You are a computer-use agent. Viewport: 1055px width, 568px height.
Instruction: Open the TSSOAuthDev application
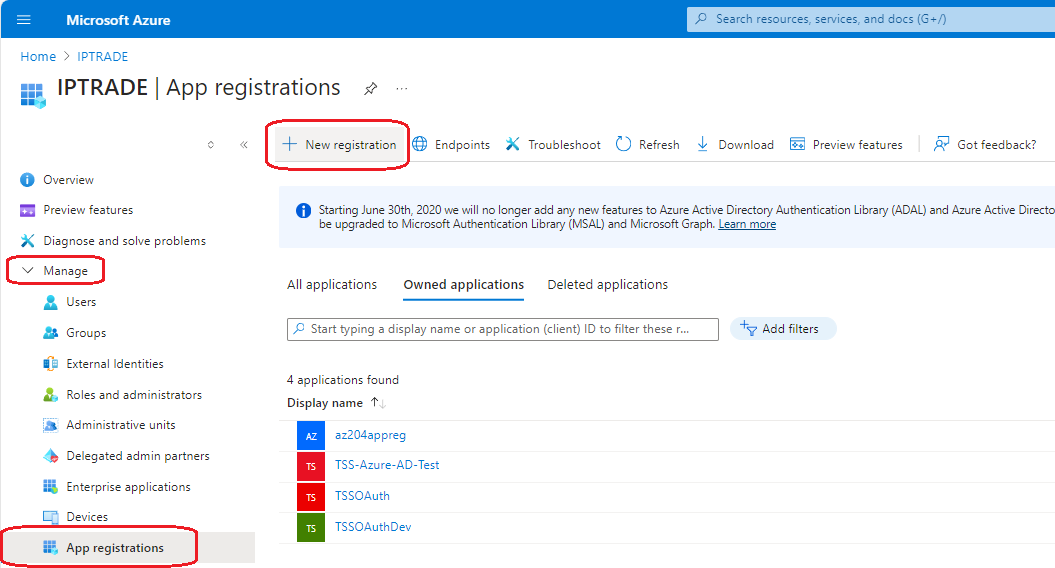pos(373,527)
